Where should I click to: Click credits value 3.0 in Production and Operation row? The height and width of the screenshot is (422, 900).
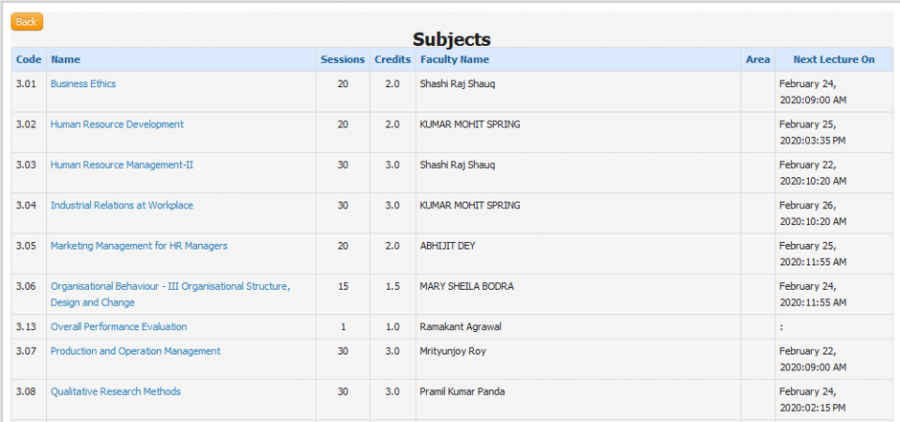[x=393, y=351]
